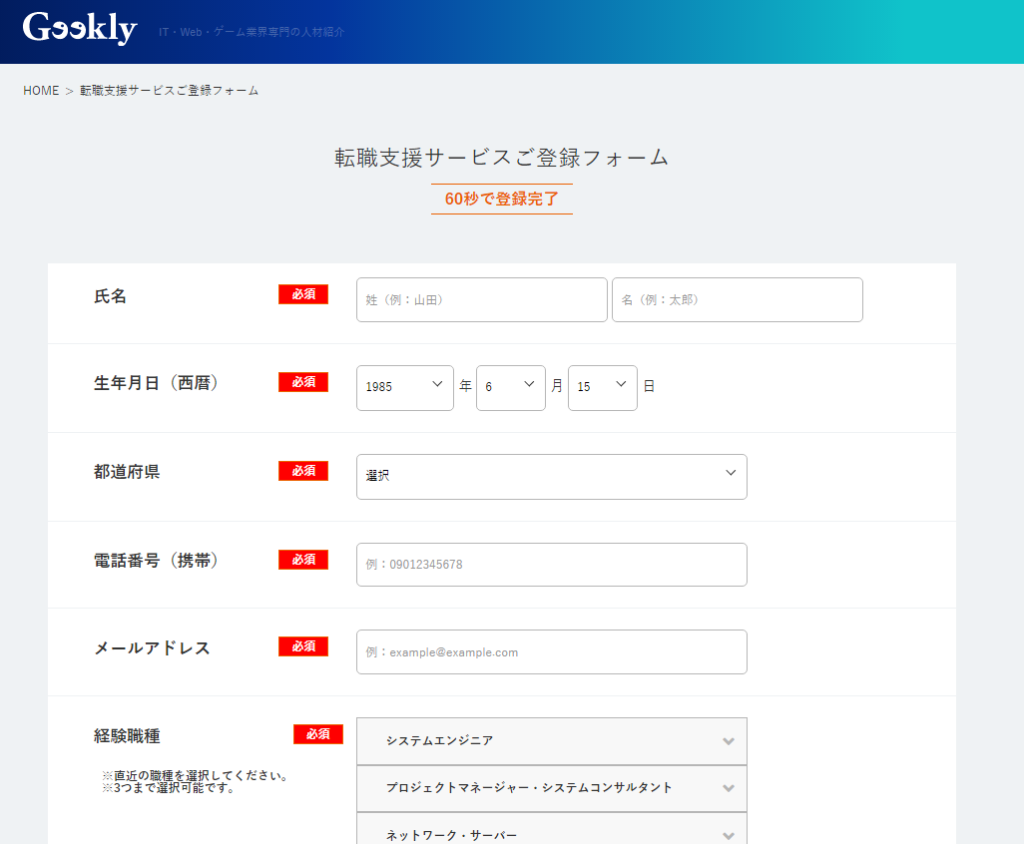Click the chevron arrow in prefecture select
Image resolution: width=1024 pixels, height=844 pixels.
click(x=731, y=473)
